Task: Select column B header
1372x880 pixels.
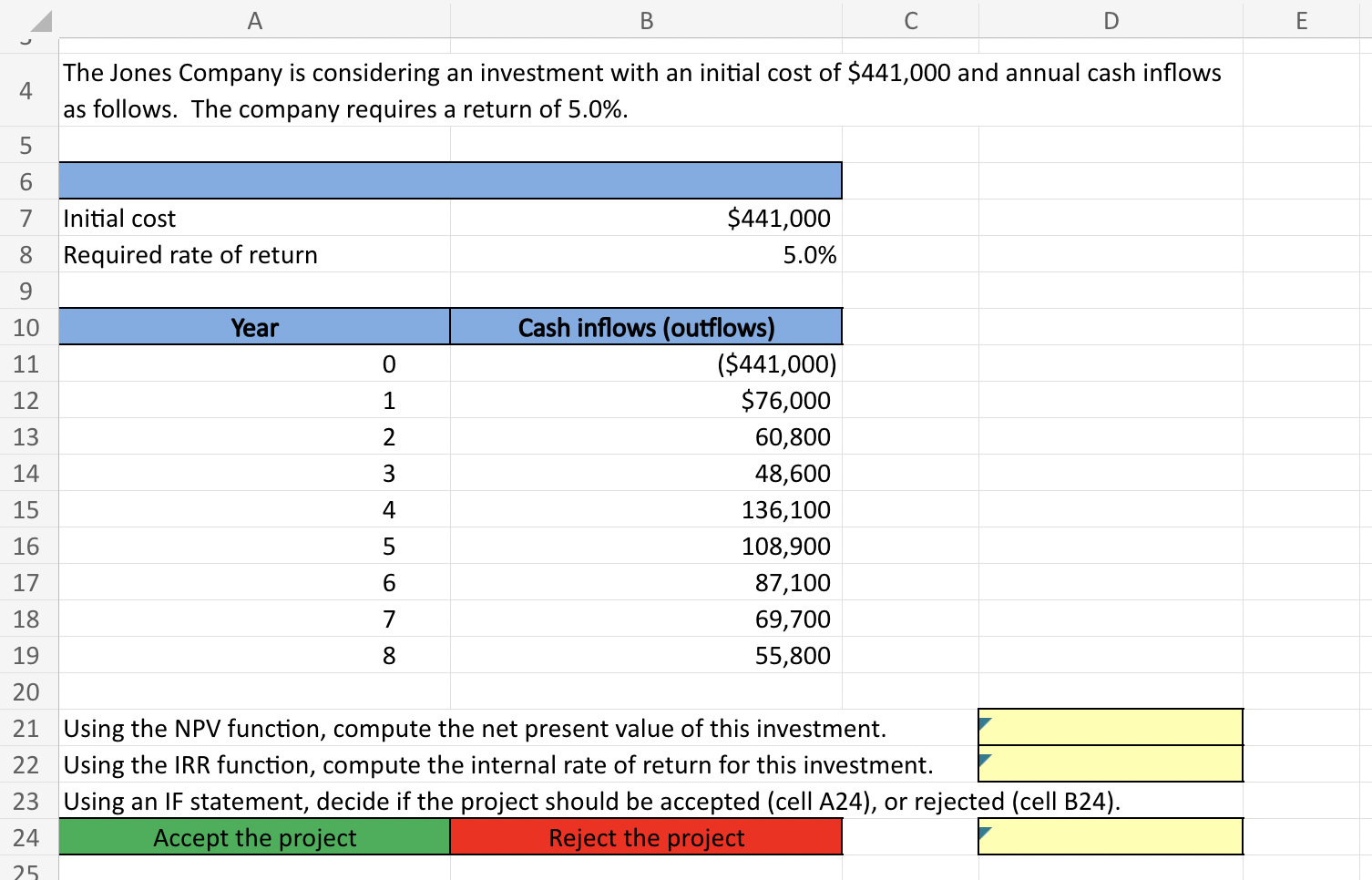Action: click(x=646, y=20)
